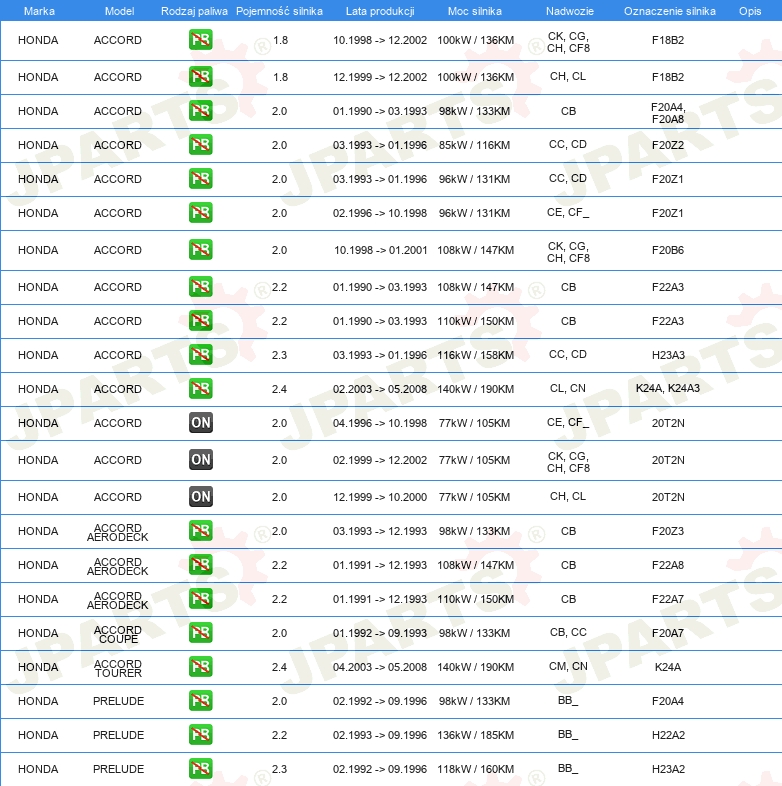Click petrol icon in Prelude F20A4 row
The width and height of the screenshot is (782, 786).
(201, 701)
